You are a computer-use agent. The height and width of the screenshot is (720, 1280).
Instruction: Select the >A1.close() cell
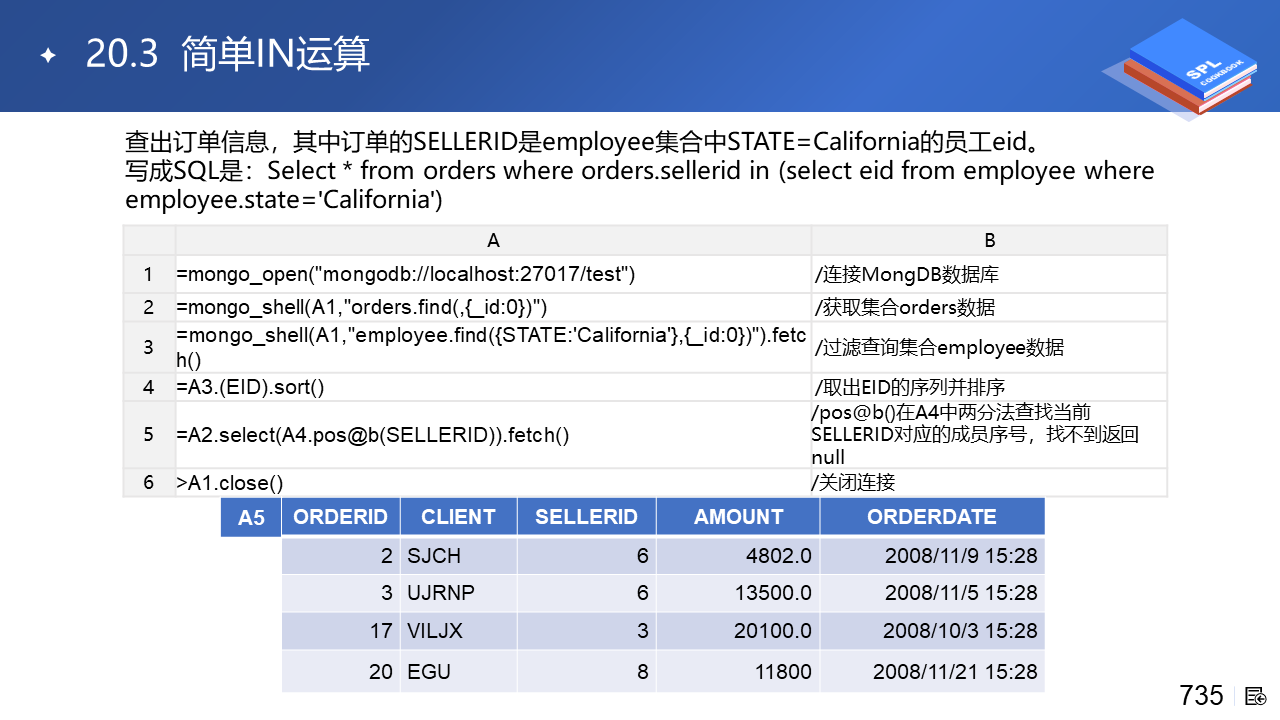click(x=231, y=483)
